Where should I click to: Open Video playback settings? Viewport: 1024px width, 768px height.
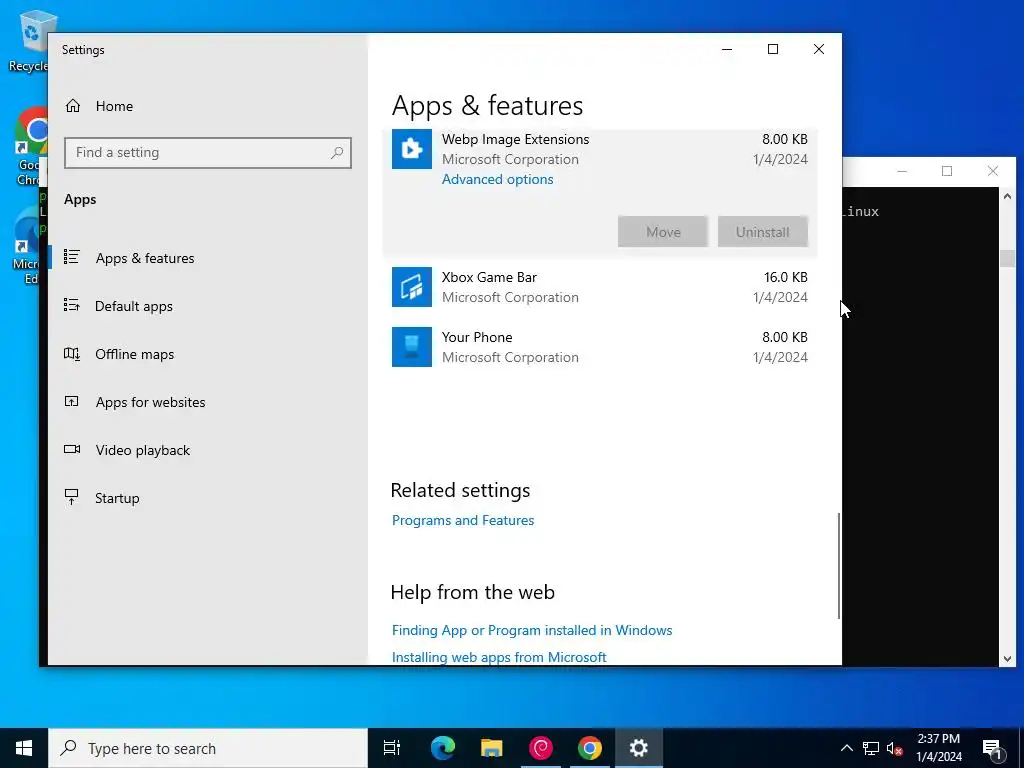click(x=142, y=450)
